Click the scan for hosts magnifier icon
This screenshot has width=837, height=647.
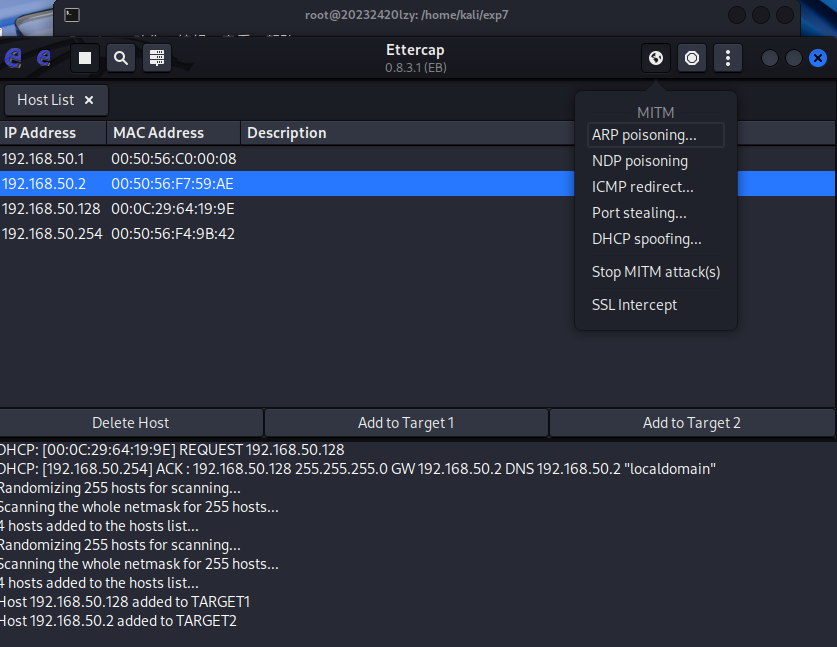point(121,58)
